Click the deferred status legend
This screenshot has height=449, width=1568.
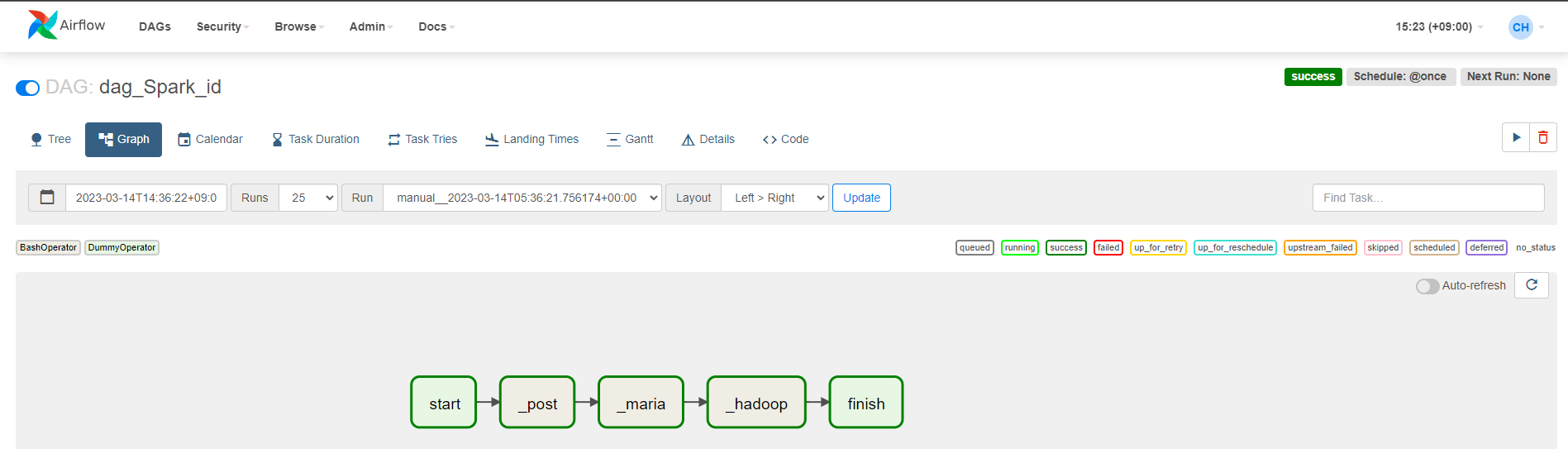(1486, 247)
